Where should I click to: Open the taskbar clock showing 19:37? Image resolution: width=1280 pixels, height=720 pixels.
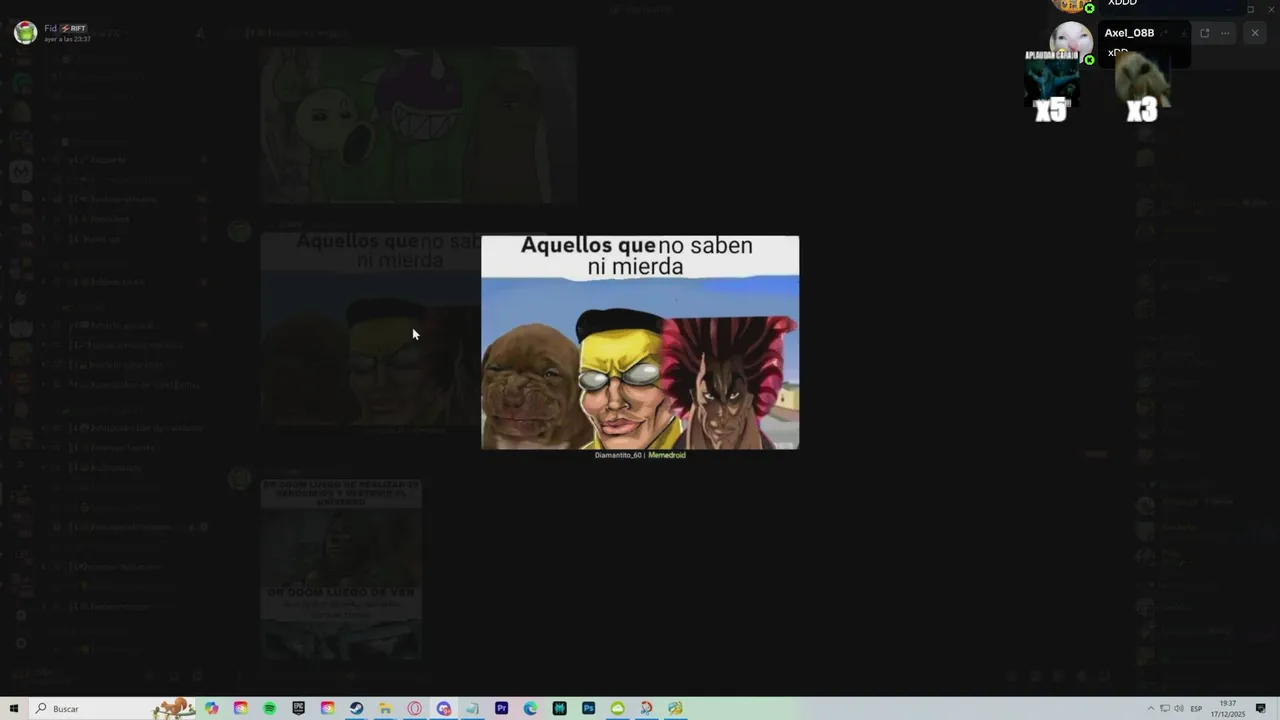point(1228,708)
